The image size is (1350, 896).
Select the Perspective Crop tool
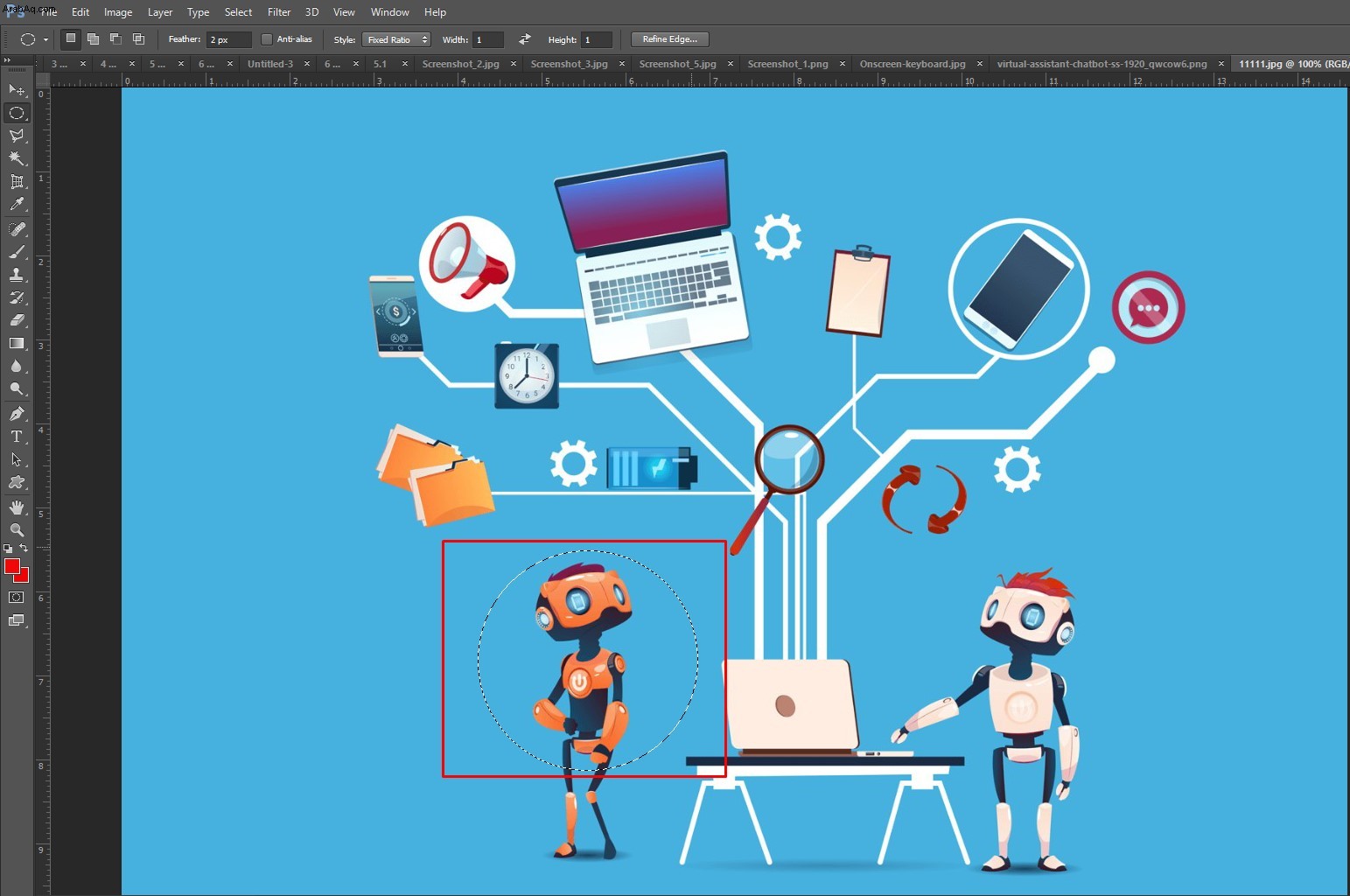click(17, 181)
